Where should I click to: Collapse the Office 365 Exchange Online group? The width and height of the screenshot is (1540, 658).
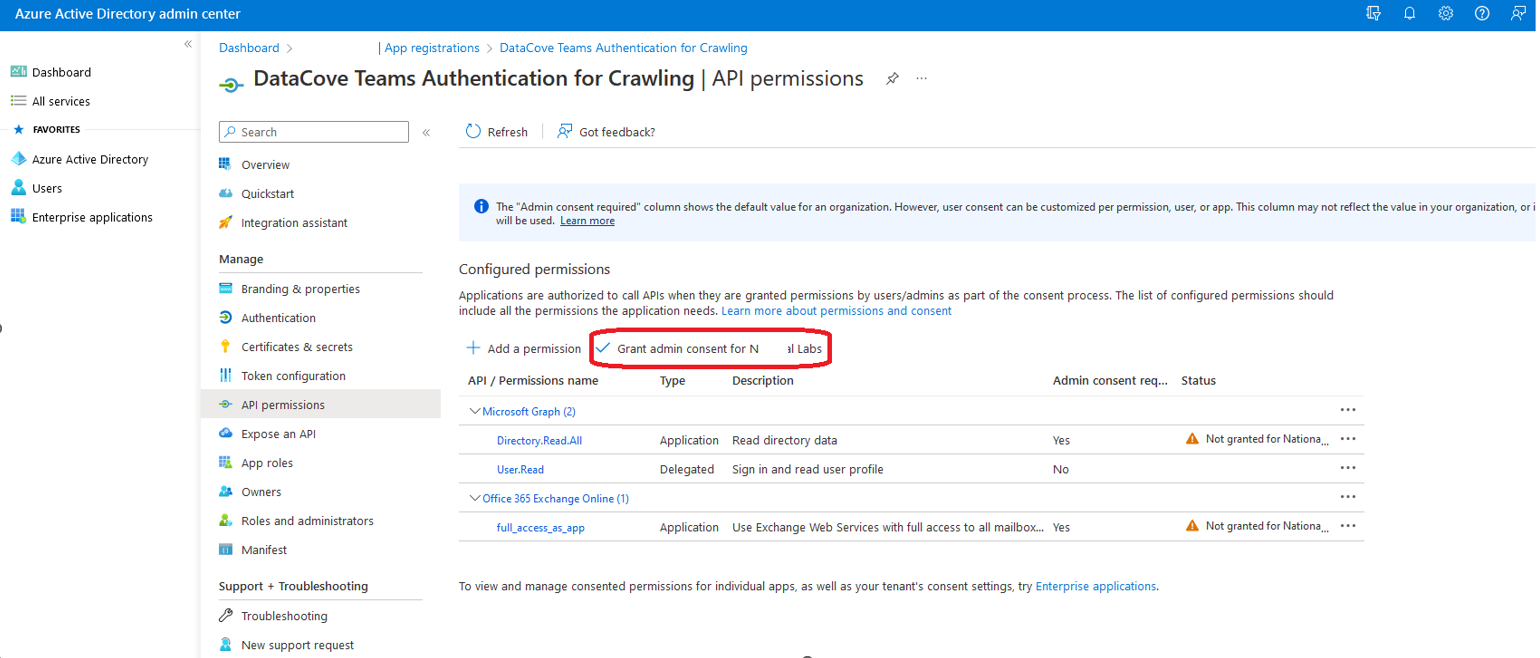point(475,498)
